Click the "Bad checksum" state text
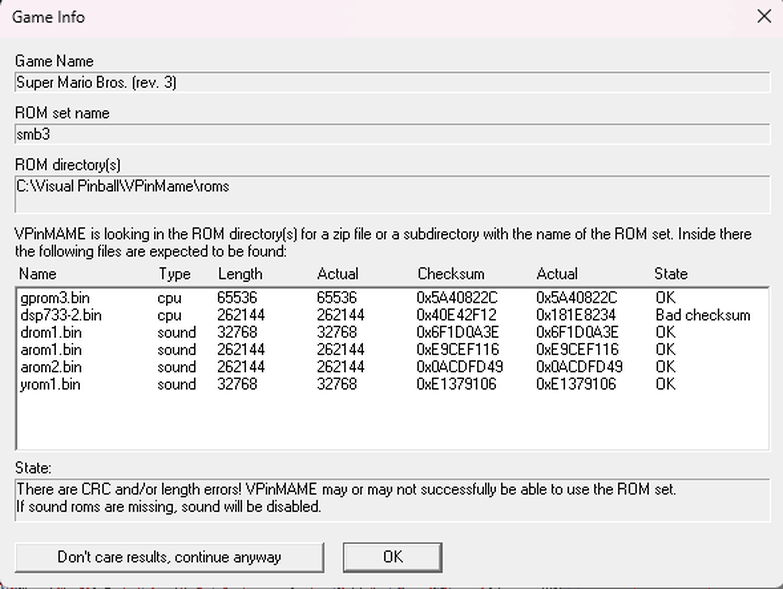 (x=703, y=315)
